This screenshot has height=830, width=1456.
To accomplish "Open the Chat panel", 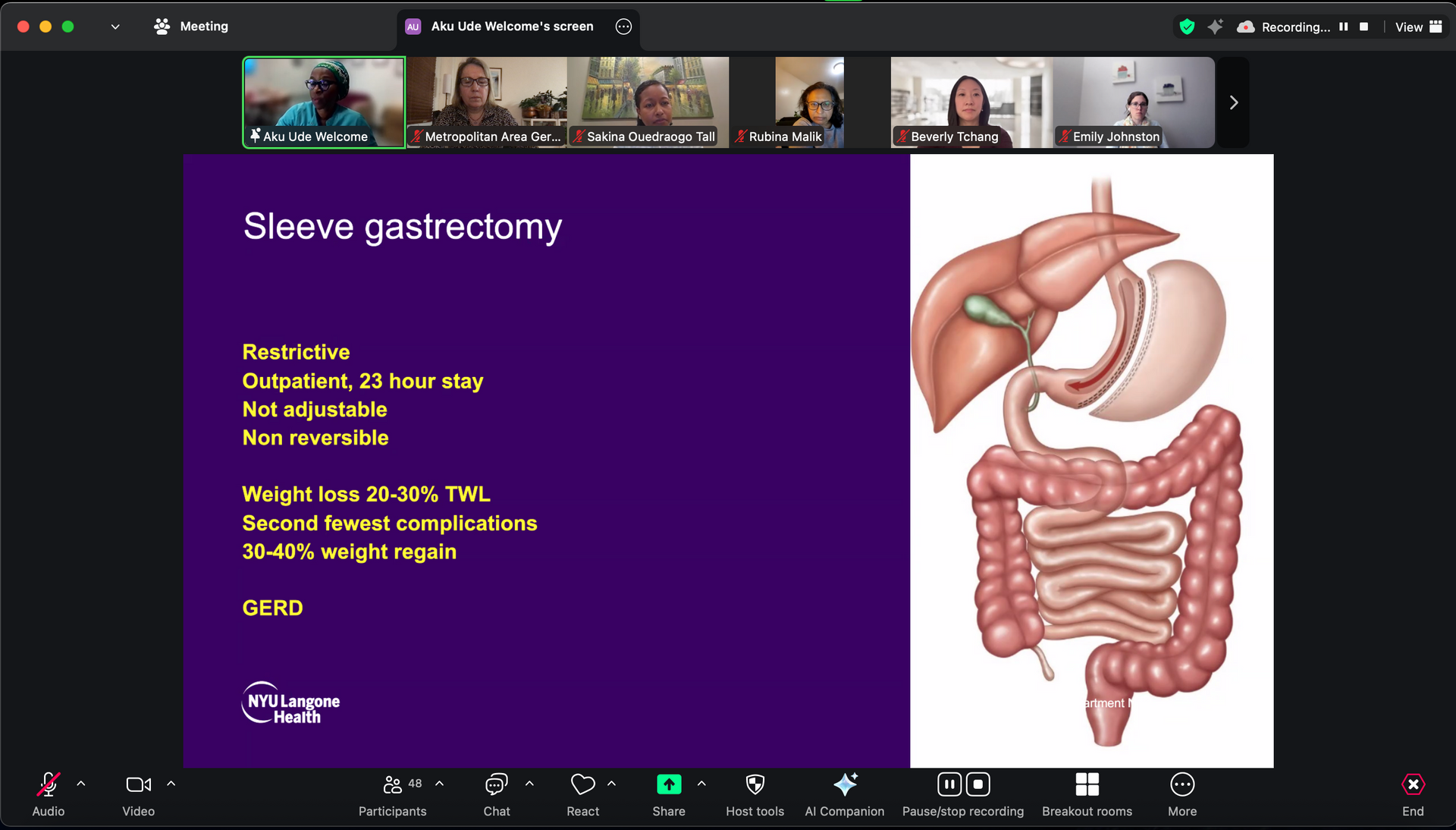I will [497, 785].
